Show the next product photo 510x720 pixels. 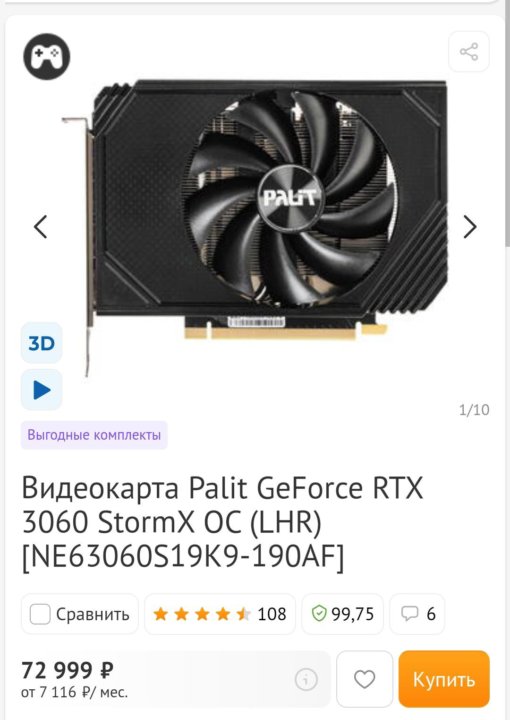[x=470, y=227]
